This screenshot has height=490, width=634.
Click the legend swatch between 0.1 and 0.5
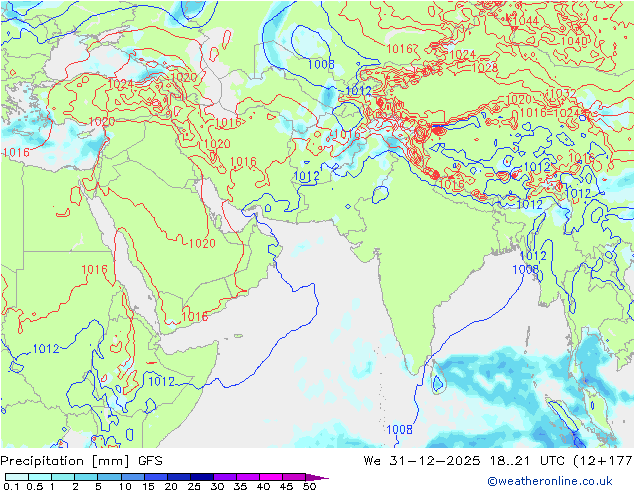point(17,477)
